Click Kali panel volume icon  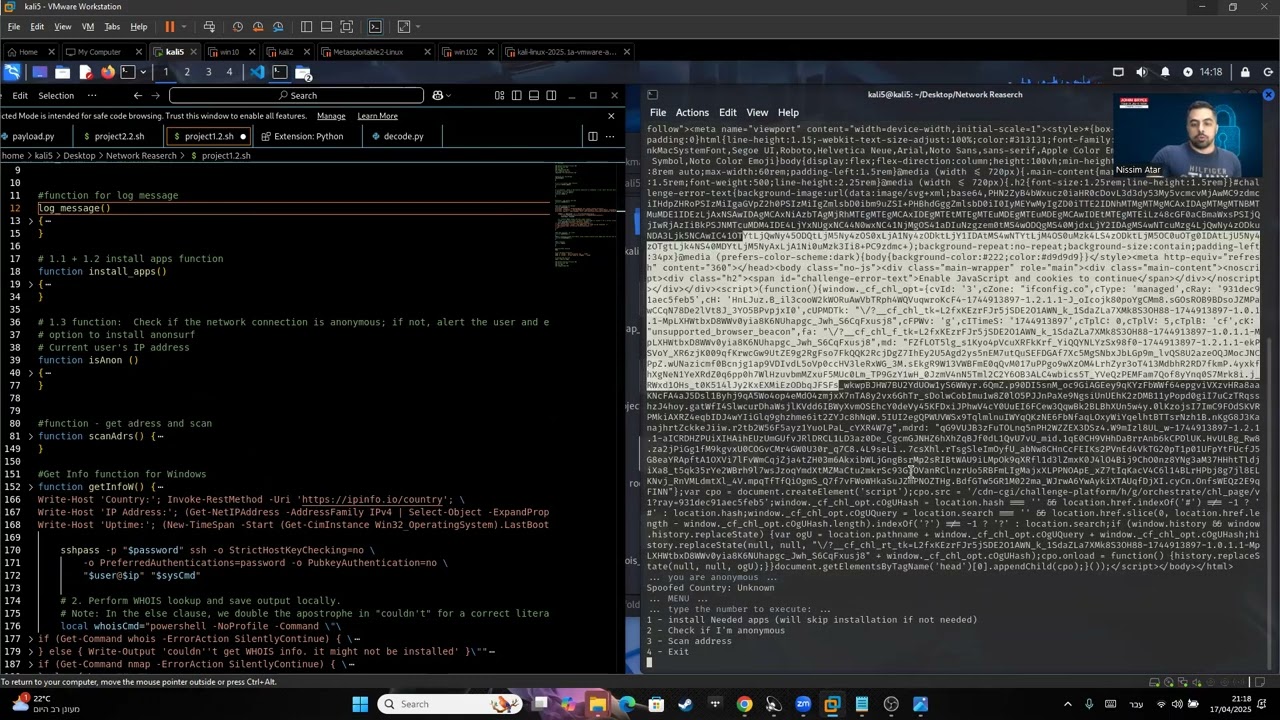(x=1142, y=72)
